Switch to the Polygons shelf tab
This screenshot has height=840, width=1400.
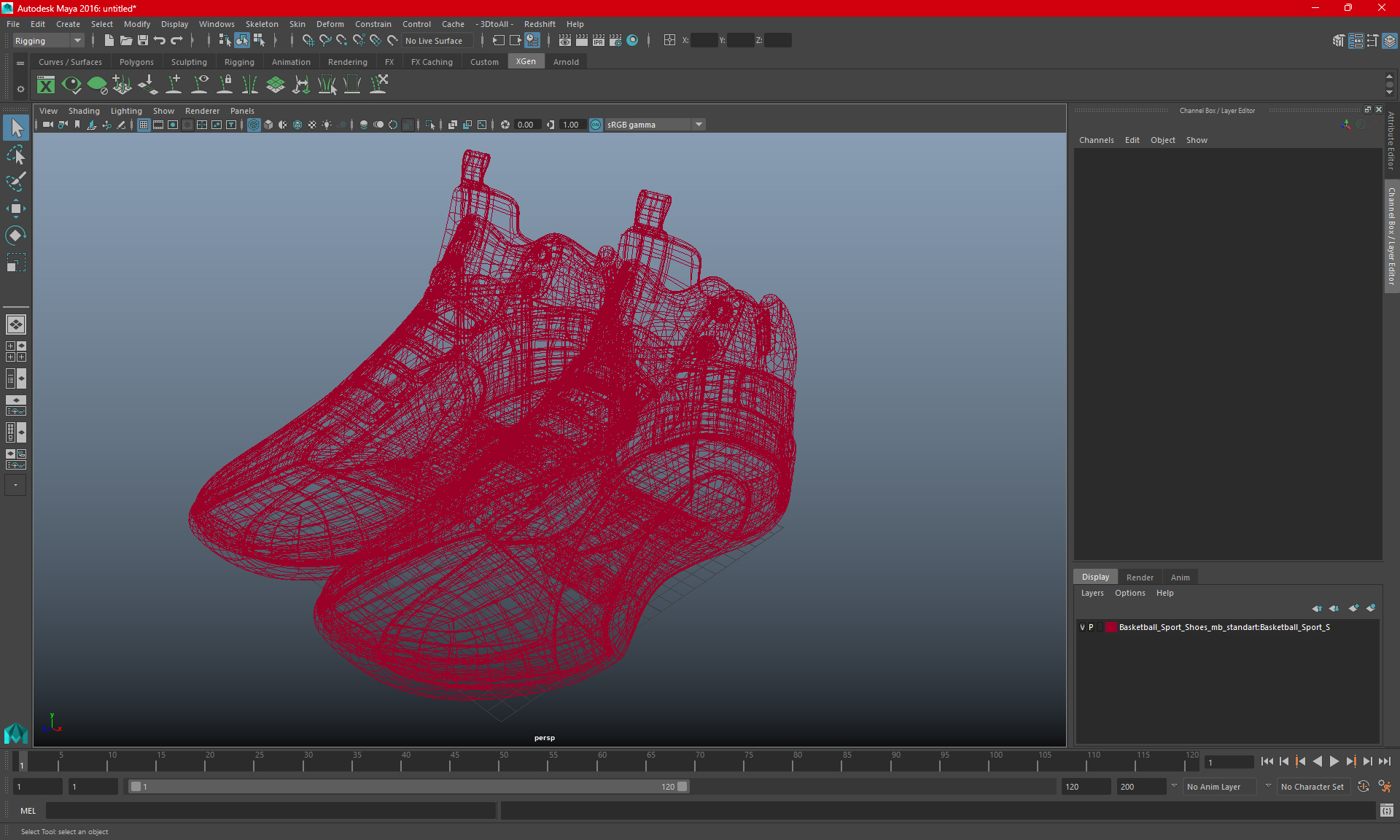pyautogui.click(x=136, y=62)
